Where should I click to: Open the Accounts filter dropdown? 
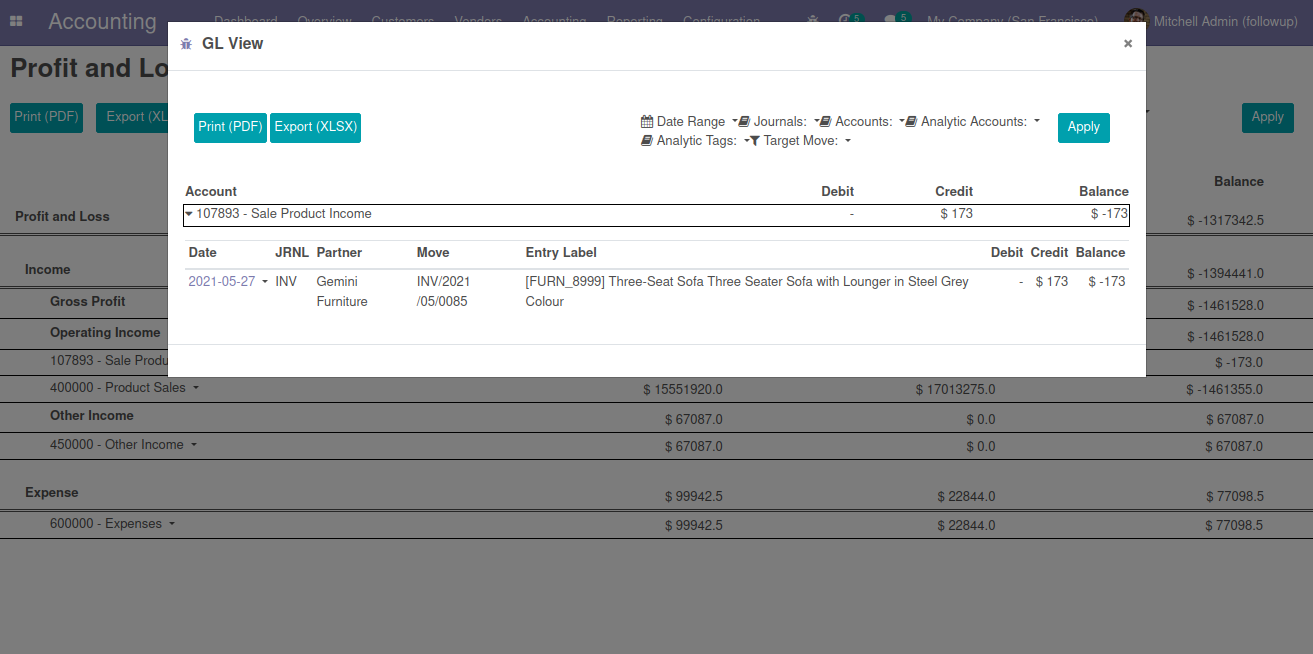point(861,121)
